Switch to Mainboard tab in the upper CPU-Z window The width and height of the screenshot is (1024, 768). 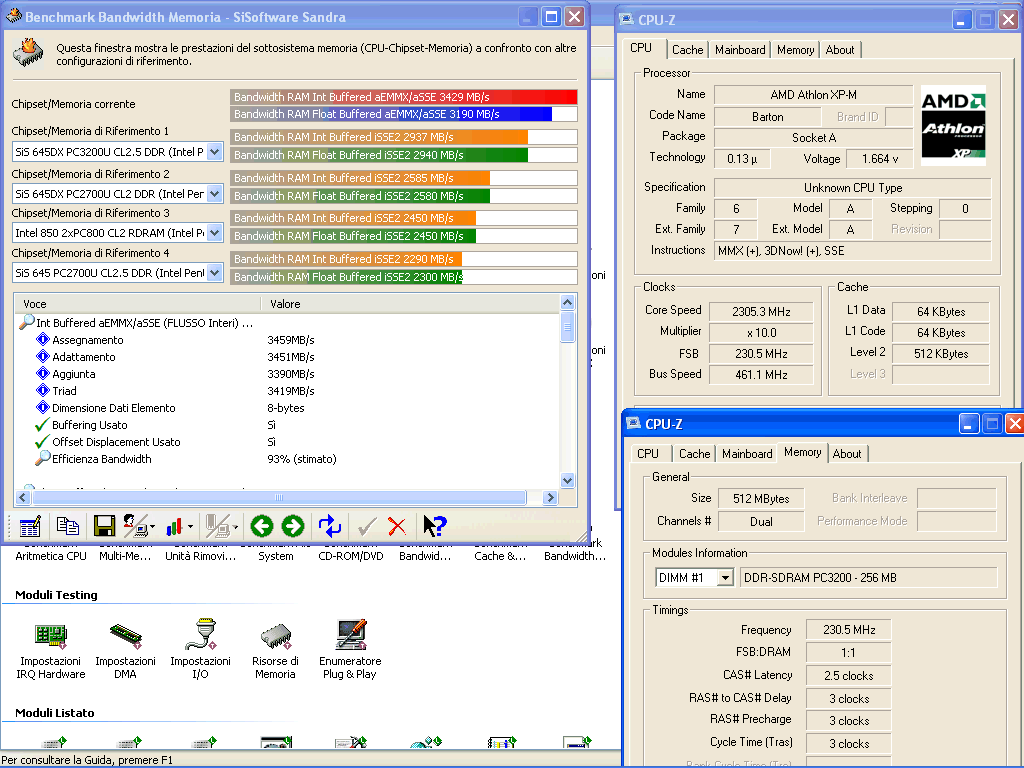(x=740, y=50)
